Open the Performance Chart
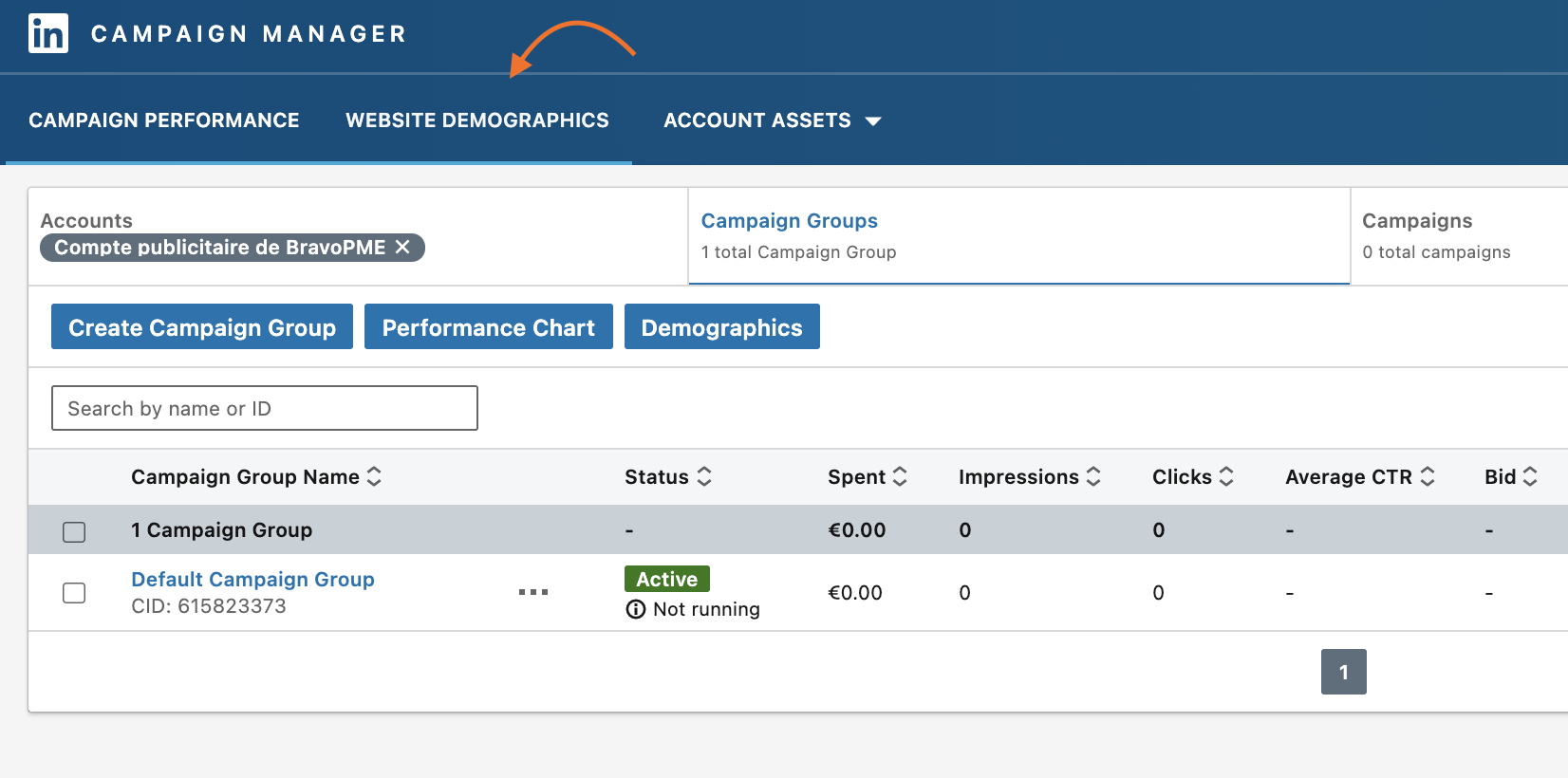1568x778 pixels. 489,326
